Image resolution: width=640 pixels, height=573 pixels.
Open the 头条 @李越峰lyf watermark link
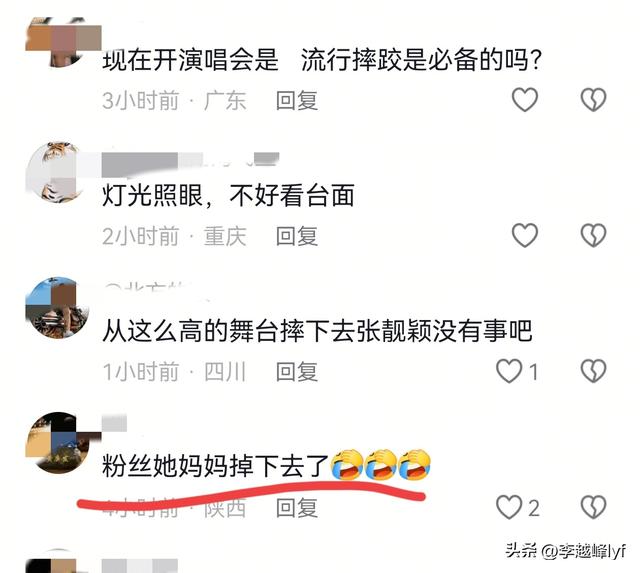tap(565, 551)
